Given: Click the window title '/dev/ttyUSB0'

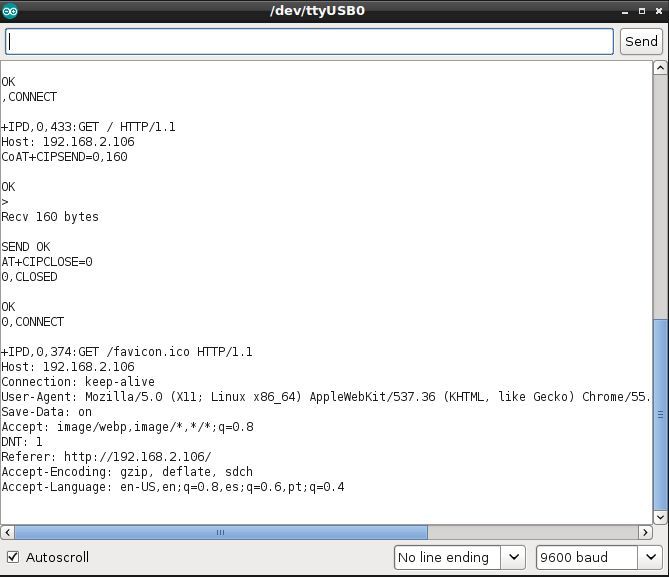Looking at the screenshot, I should (317, 11).
